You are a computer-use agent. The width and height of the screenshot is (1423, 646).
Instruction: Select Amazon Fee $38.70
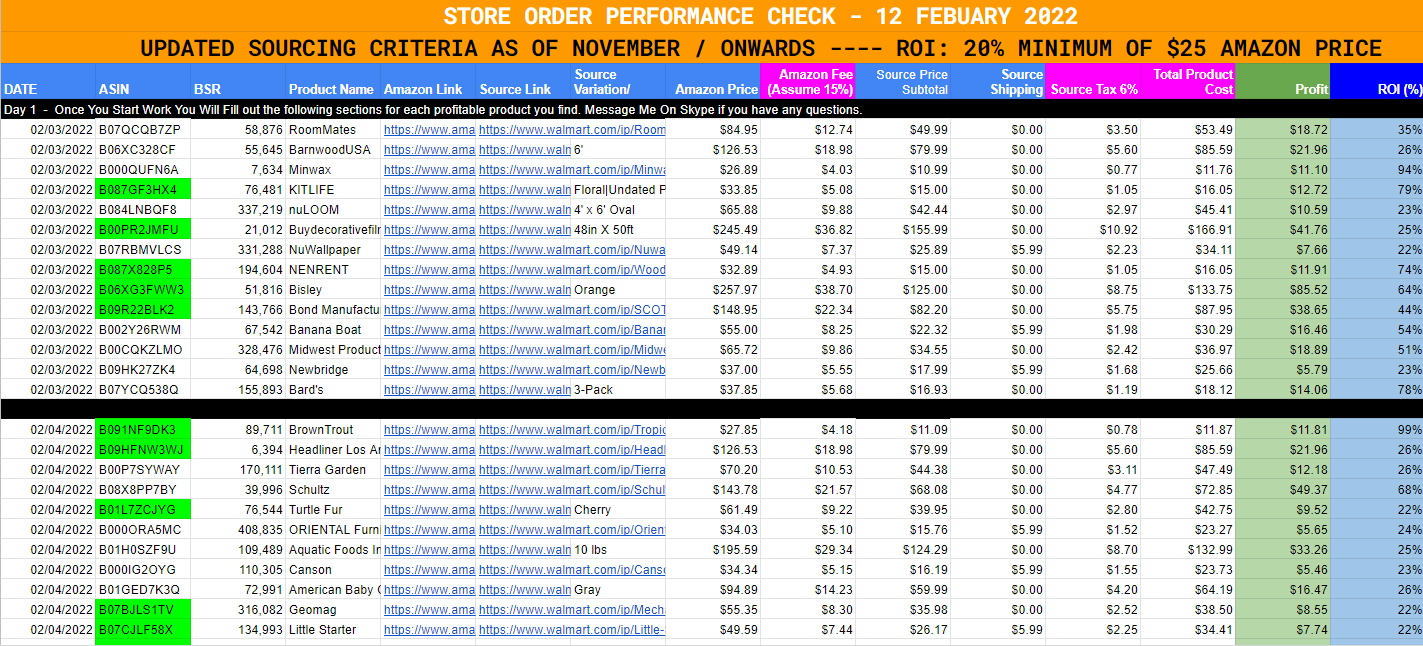(x=808, y=289)
